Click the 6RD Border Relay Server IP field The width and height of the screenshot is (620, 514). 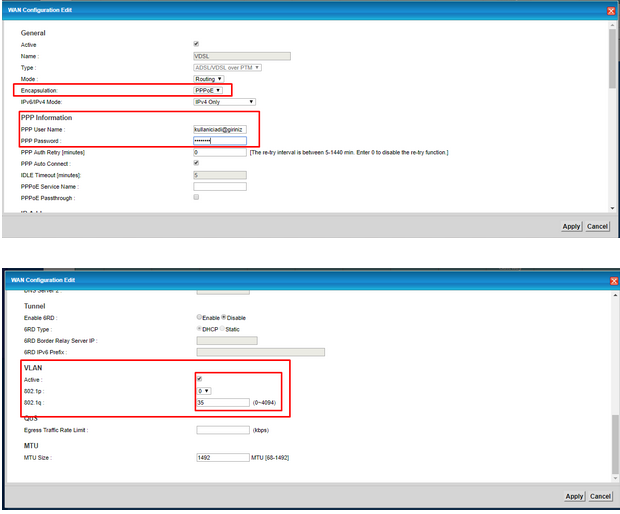[227, 340]
